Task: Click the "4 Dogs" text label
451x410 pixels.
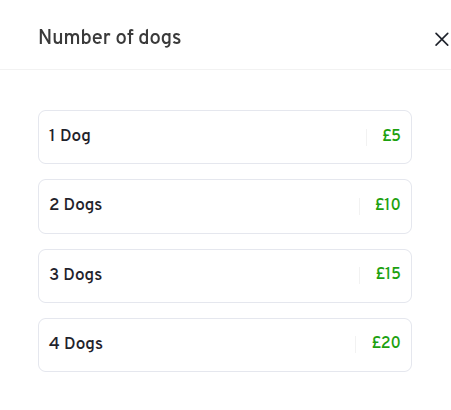Action: pos(76,344)
